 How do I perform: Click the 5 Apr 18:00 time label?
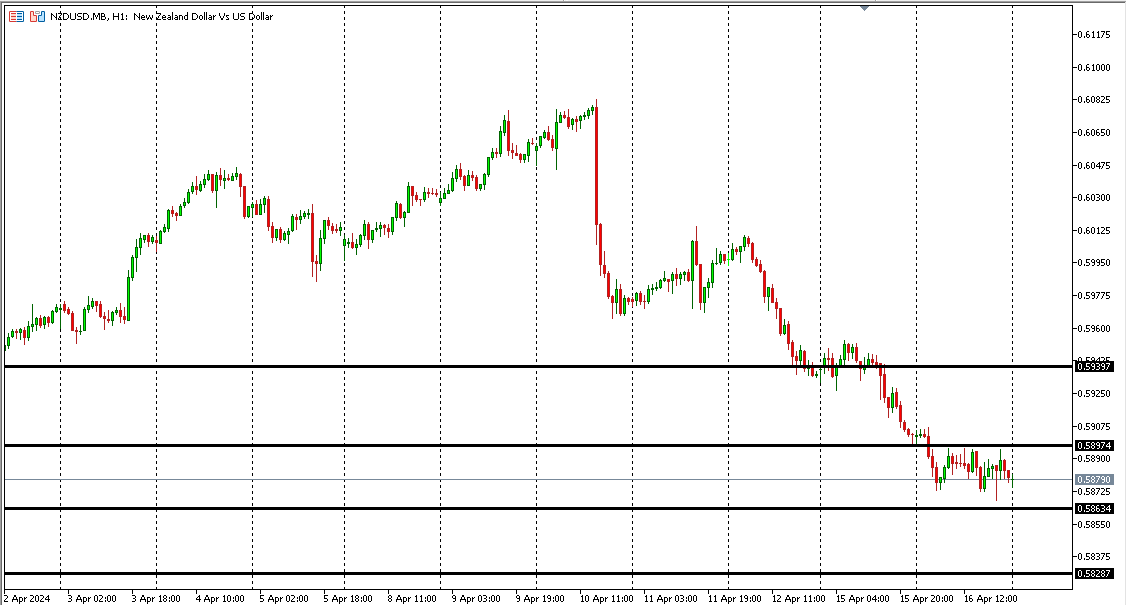(x=348, y=598)
